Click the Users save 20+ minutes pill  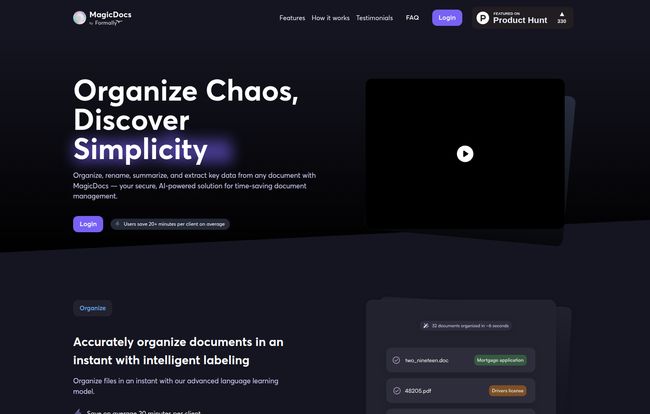coord(170,224)
